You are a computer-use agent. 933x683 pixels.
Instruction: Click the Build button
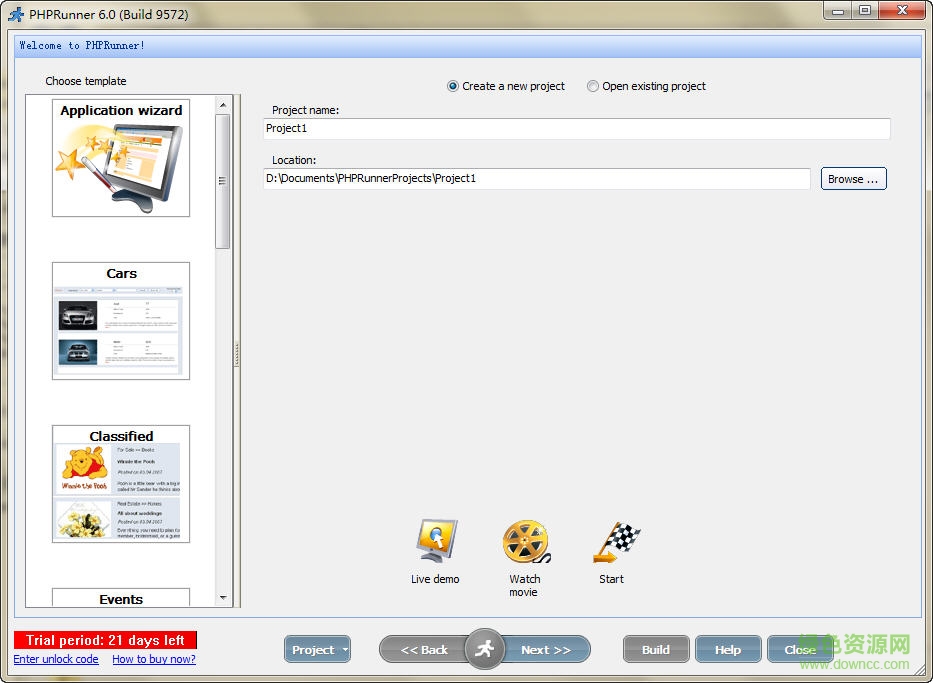656,649
